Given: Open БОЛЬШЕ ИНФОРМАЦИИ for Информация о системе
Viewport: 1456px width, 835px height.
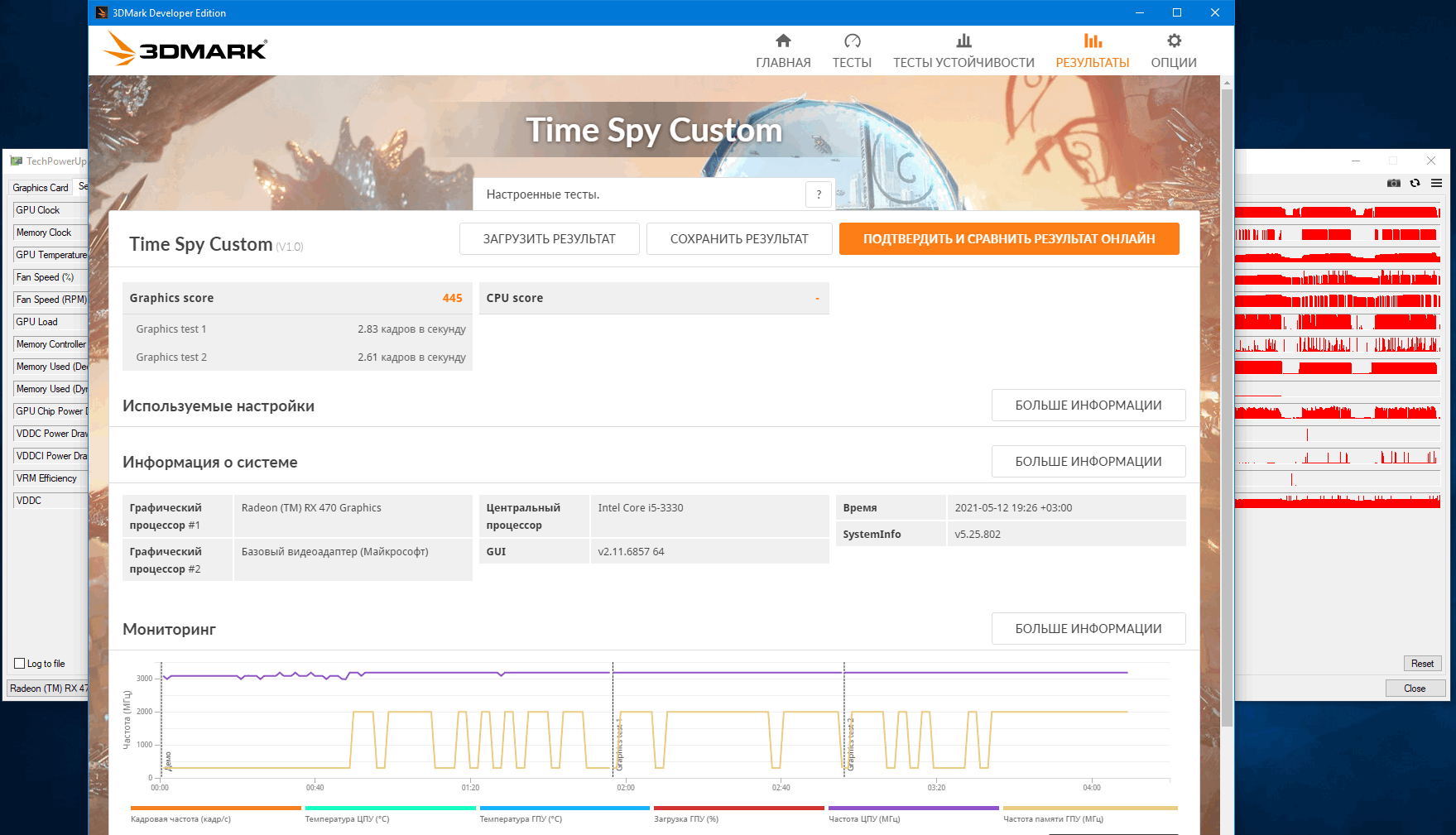Looking at the screenshot, I should click(x=1088, y=462).
